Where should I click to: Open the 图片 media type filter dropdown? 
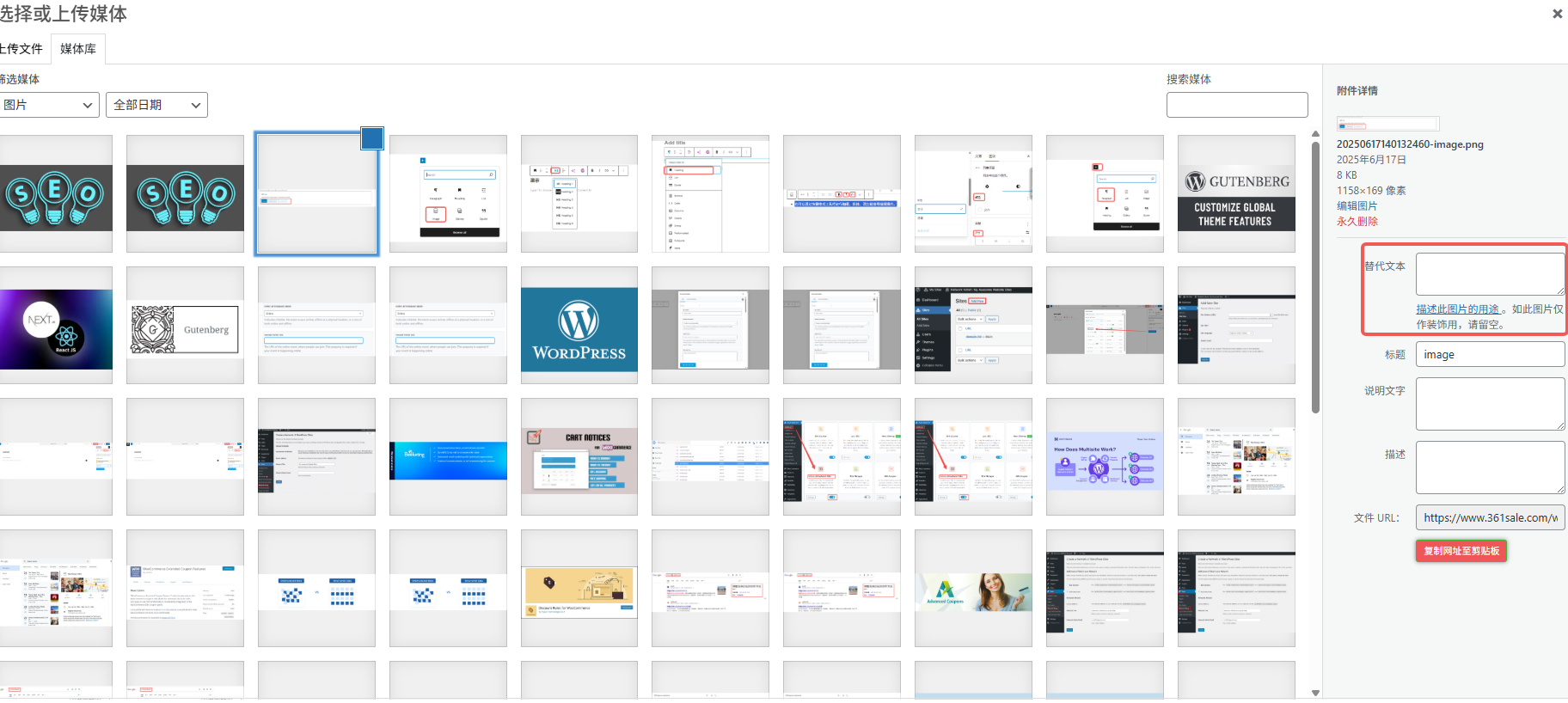49,105
